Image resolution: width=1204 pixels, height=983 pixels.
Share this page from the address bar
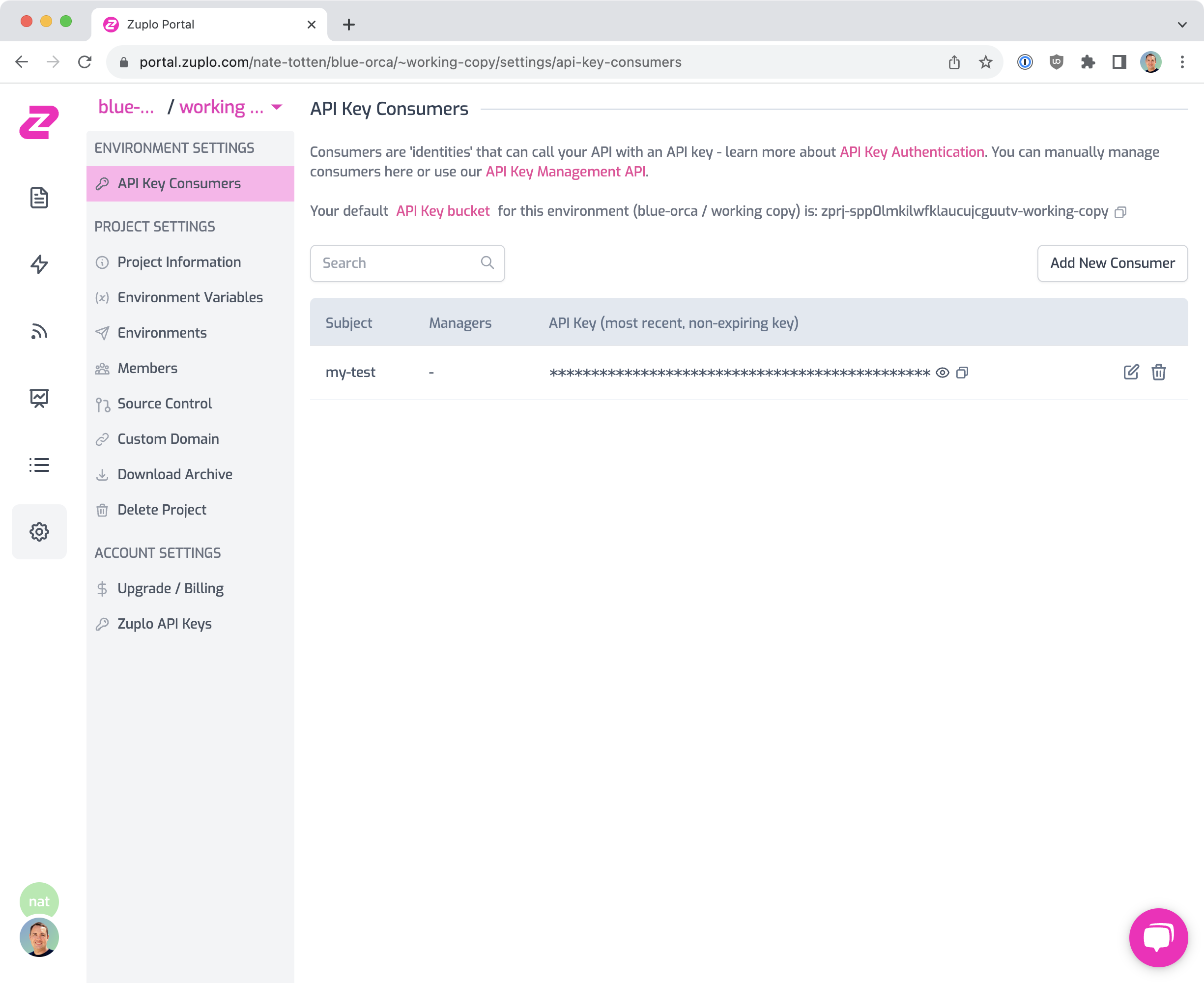(x=954, y=62)
